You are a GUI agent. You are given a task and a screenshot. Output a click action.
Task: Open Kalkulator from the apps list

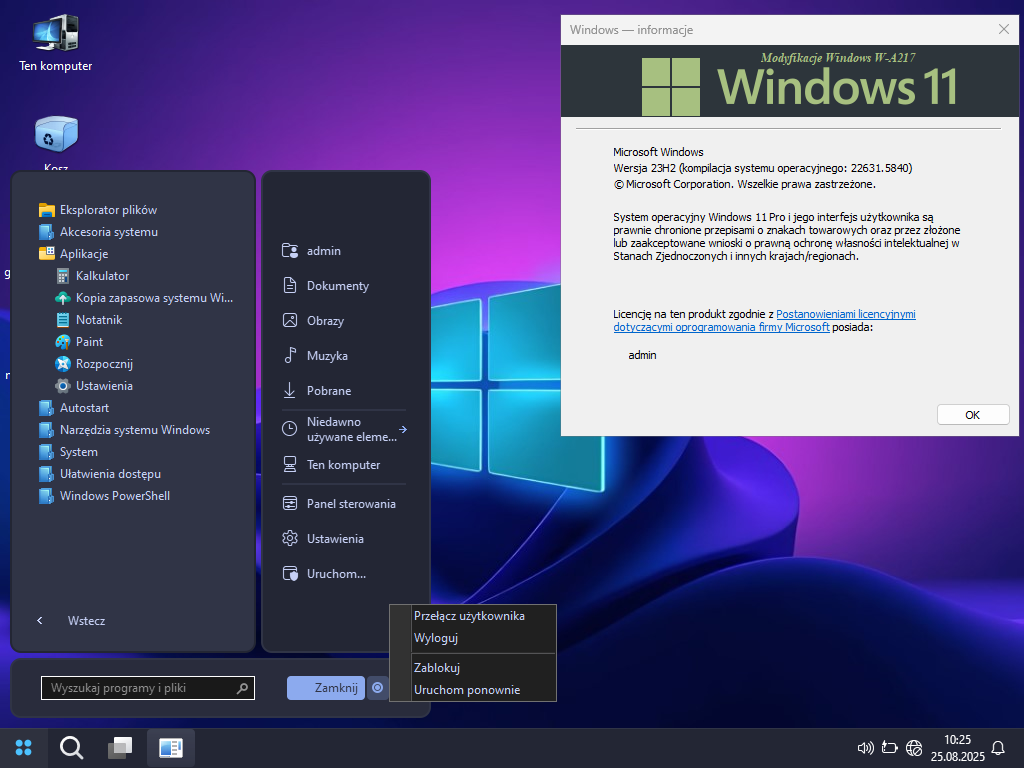[102, 276]
